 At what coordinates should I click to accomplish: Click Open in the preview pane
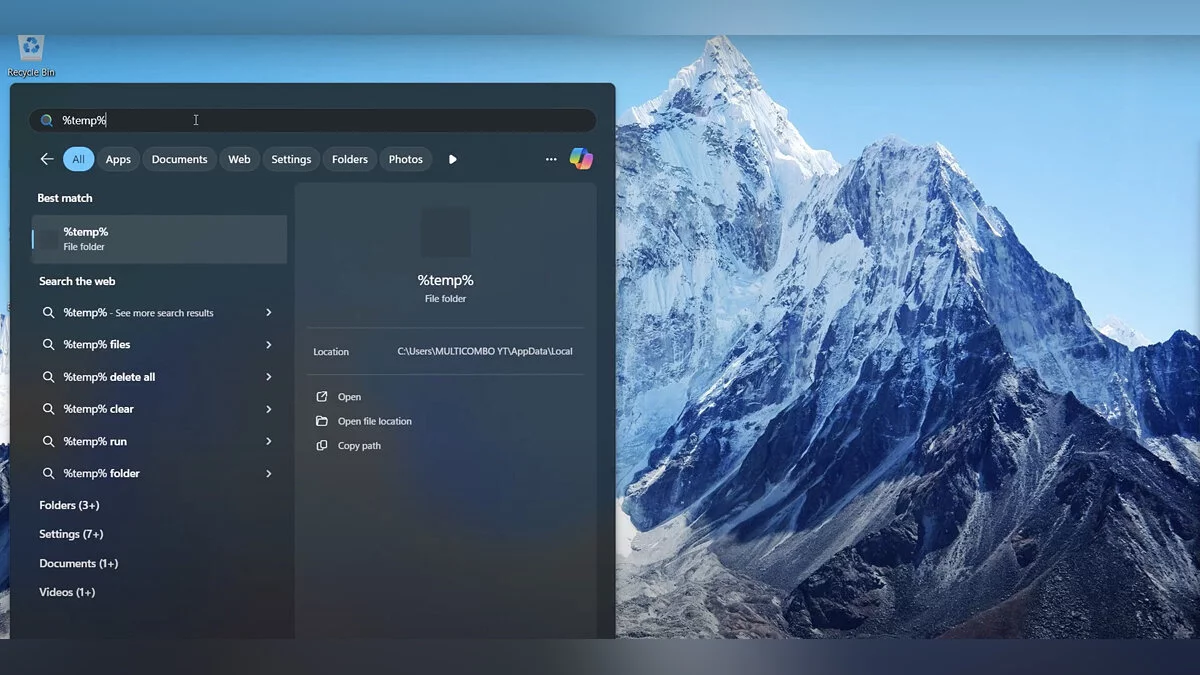[349, 397]
